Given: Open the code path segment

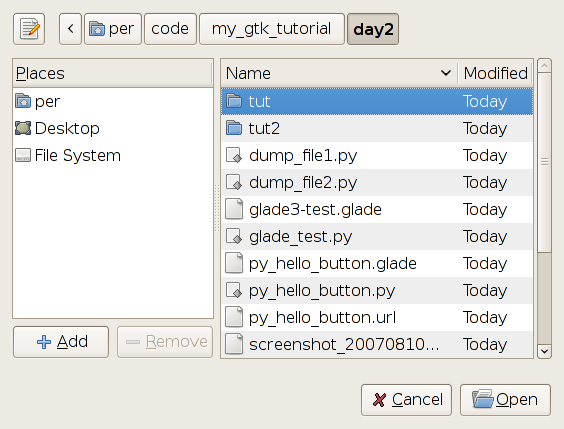Looking at the screenshot, I should point(170,29).
